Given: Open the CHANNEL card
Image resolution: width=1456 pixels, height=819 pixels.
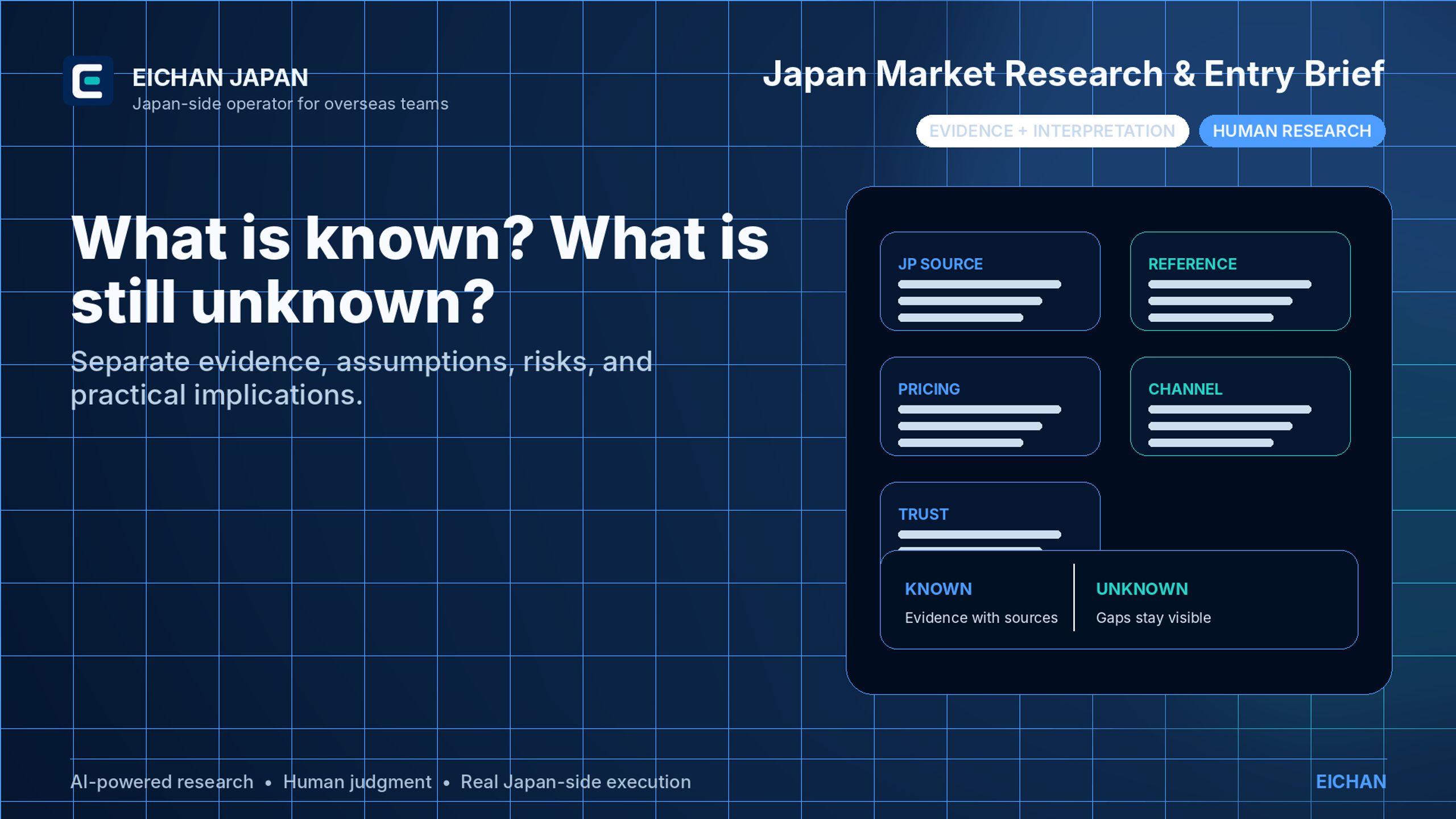Looking at the screenshot, I should 1240,406.
